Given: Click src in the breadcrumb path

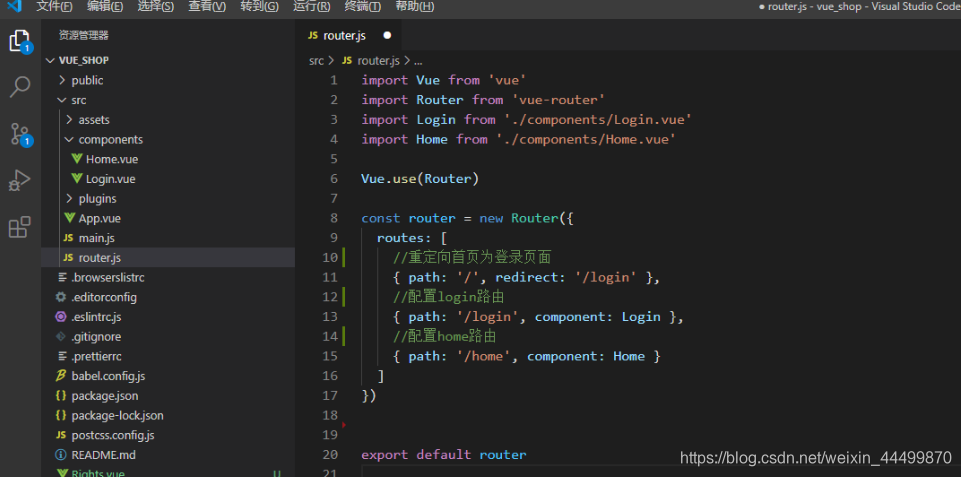Looking at the screenshot, I should click(316, 61).
